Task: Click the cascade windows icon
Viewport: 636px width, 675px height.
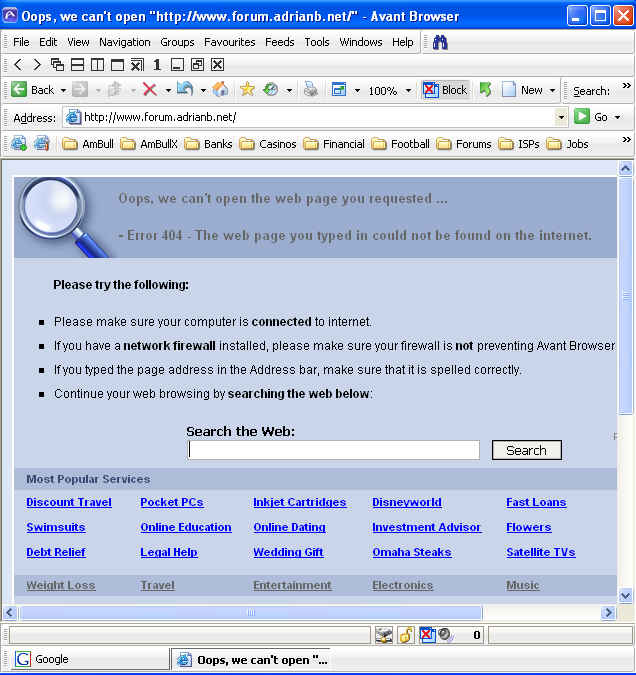Action: point(57,65)
